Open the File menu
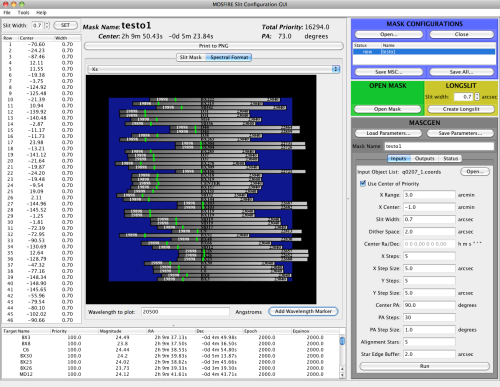 [7, 13]
